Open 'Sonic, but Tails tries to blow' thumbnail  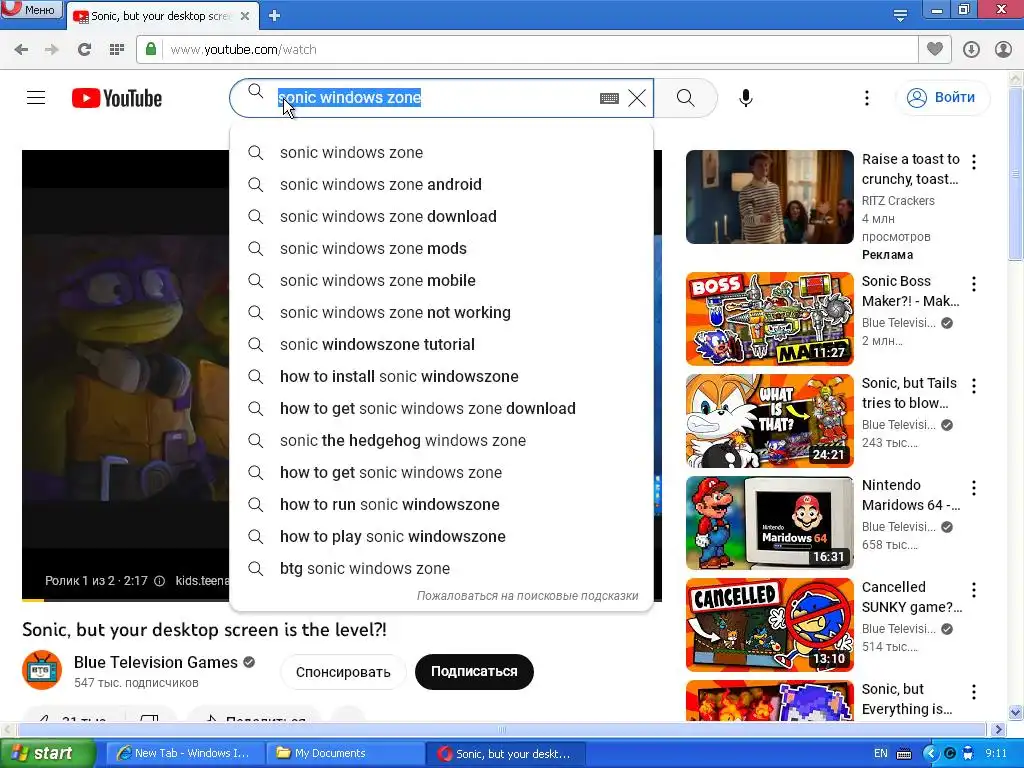769,421
